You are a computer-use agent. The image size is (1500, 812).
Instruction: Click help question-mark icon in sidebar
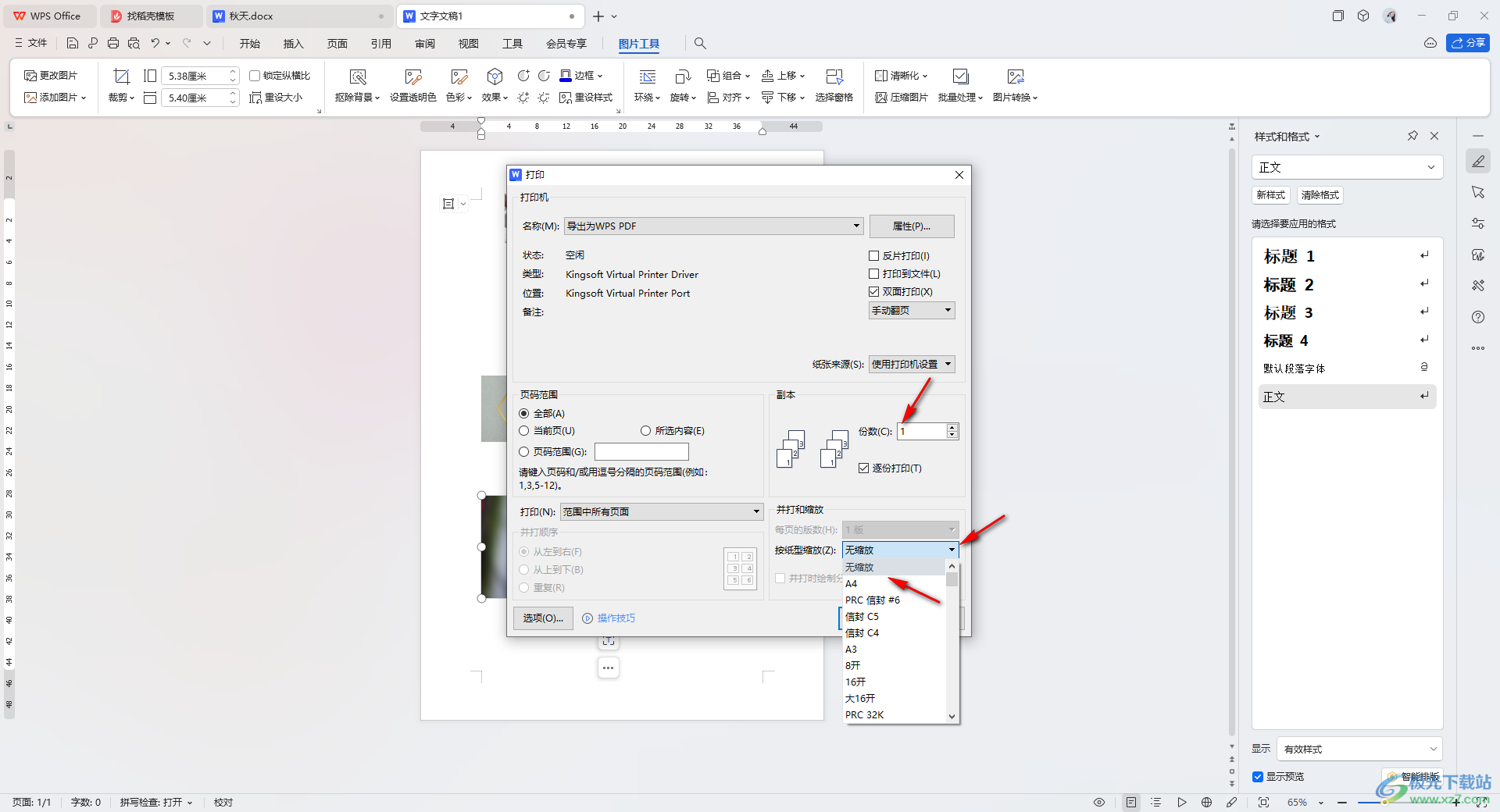click(1478, 317)
